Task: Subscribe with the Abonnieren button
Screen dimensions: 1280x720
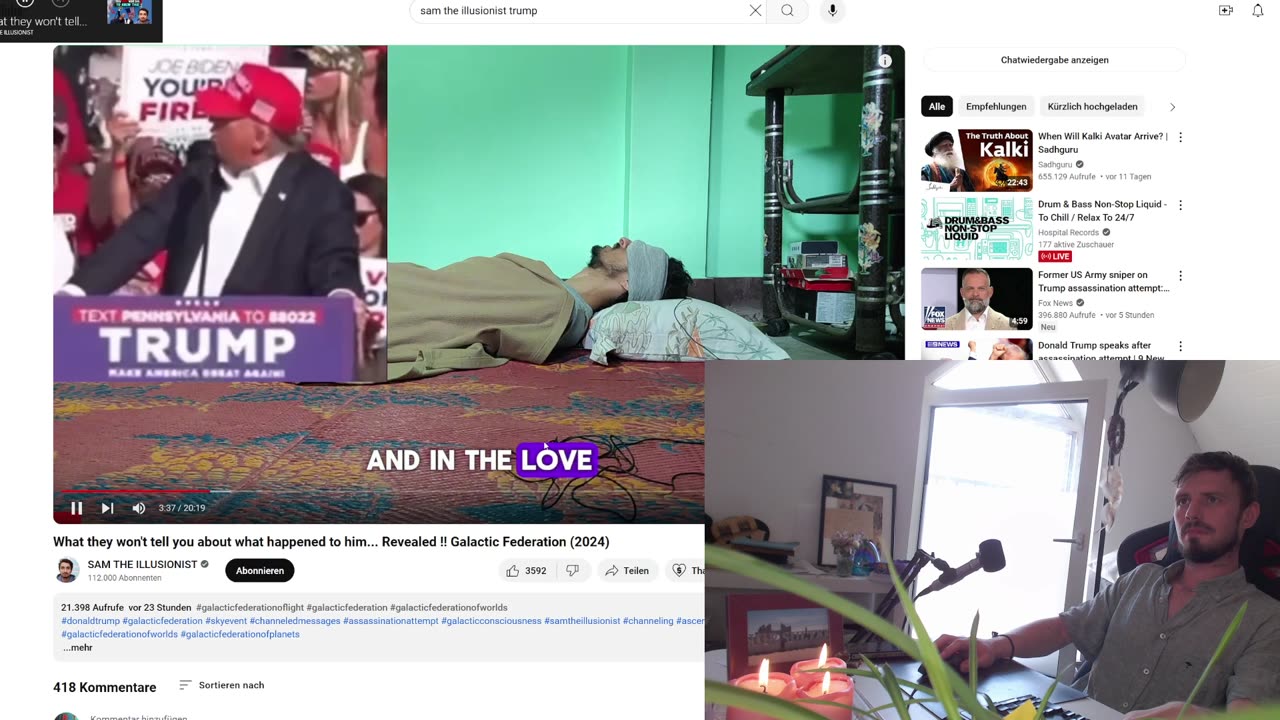Action: (x=260, y=571)
